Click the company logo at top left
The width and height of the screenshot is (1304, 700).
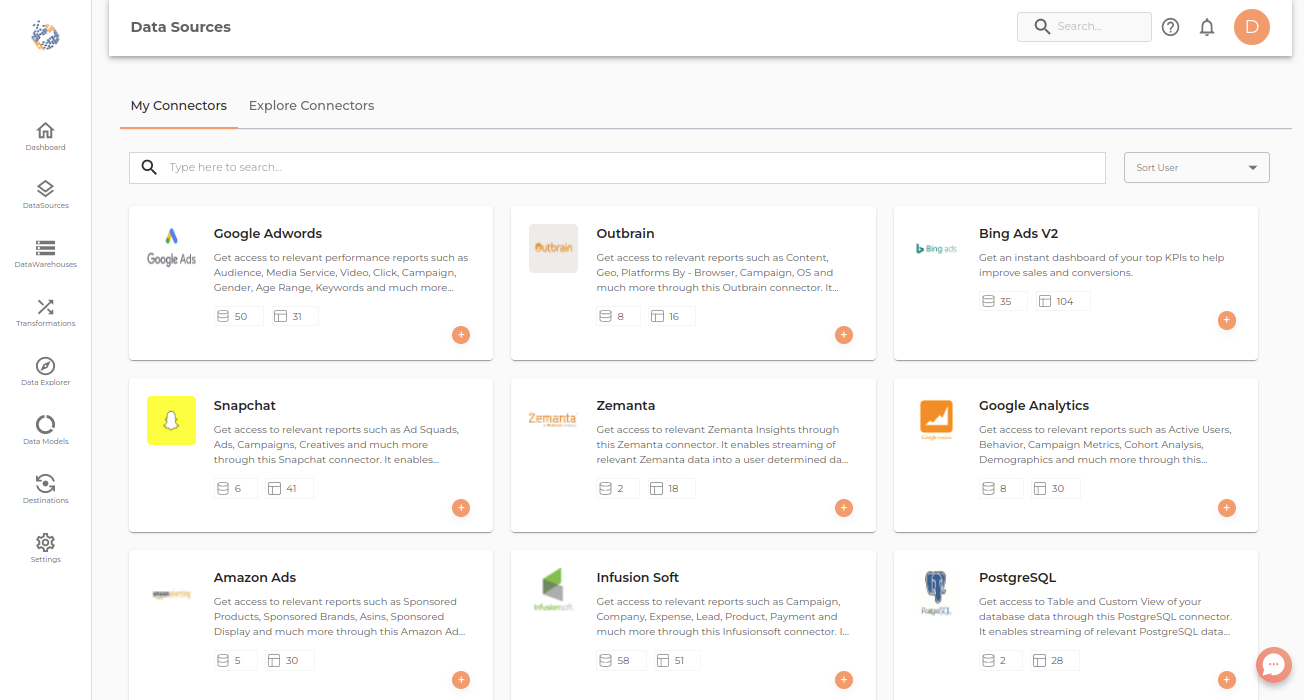click(45, 35)
